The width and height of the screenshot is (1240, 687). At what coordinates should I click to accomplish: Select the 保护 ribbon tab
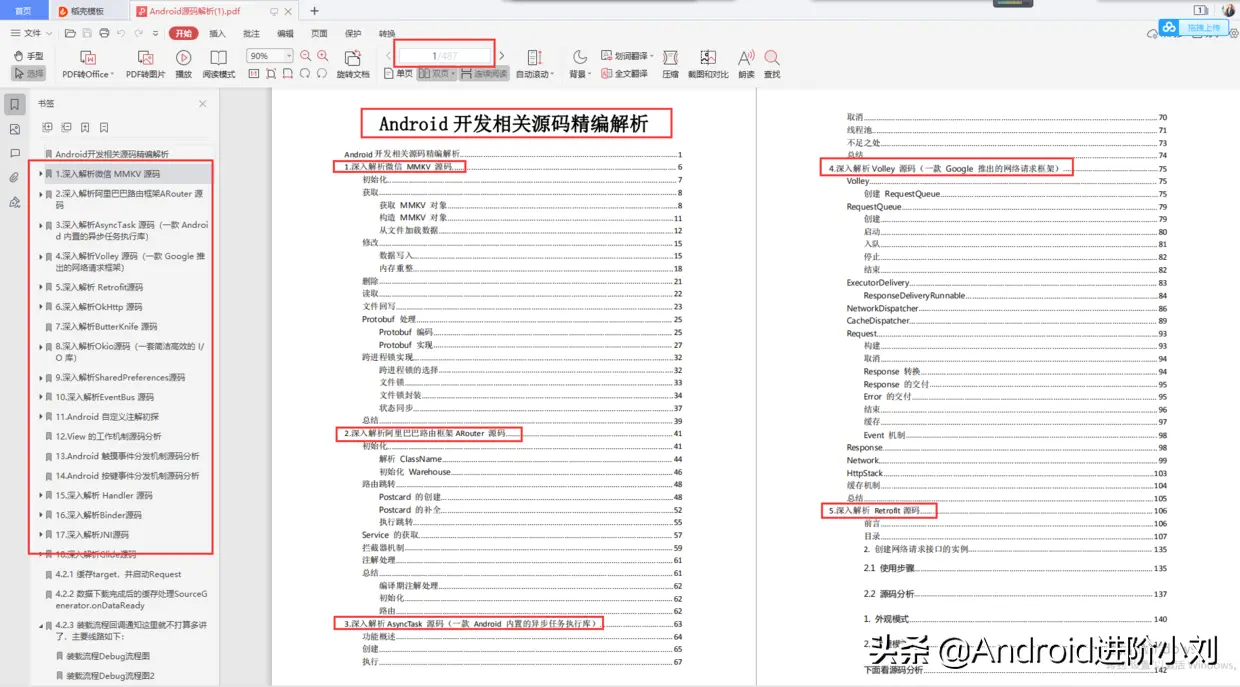click(353, 33)
